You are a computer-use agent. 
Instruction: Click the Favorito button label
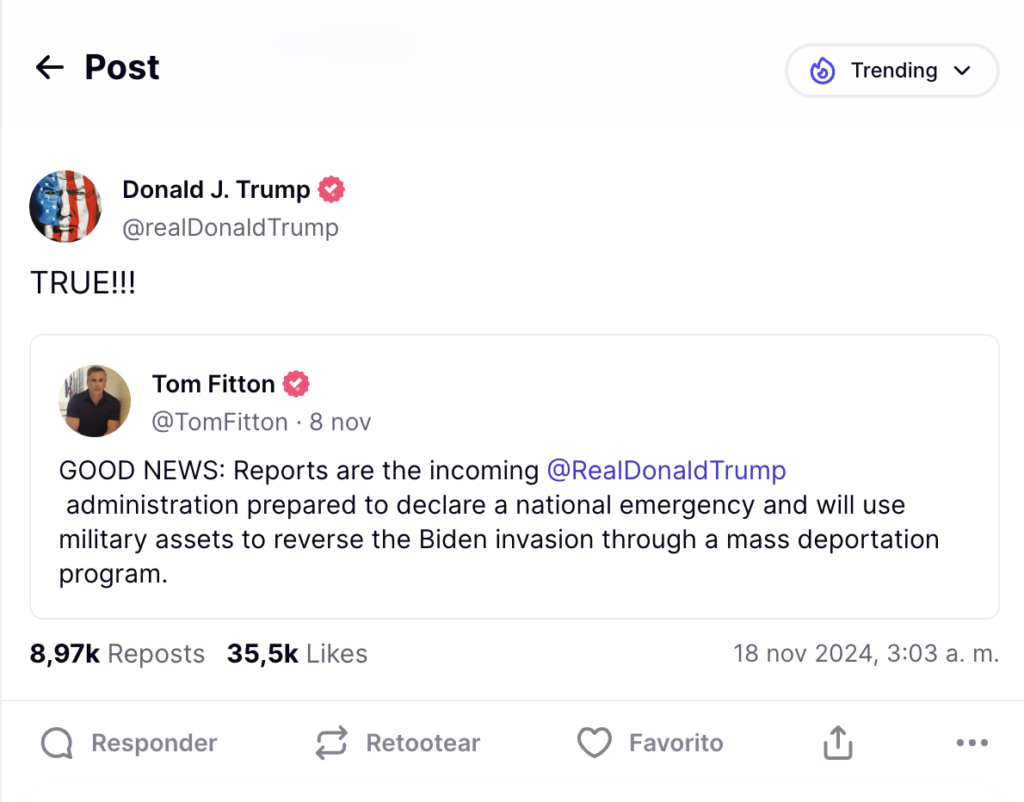(x=676, y=743)
